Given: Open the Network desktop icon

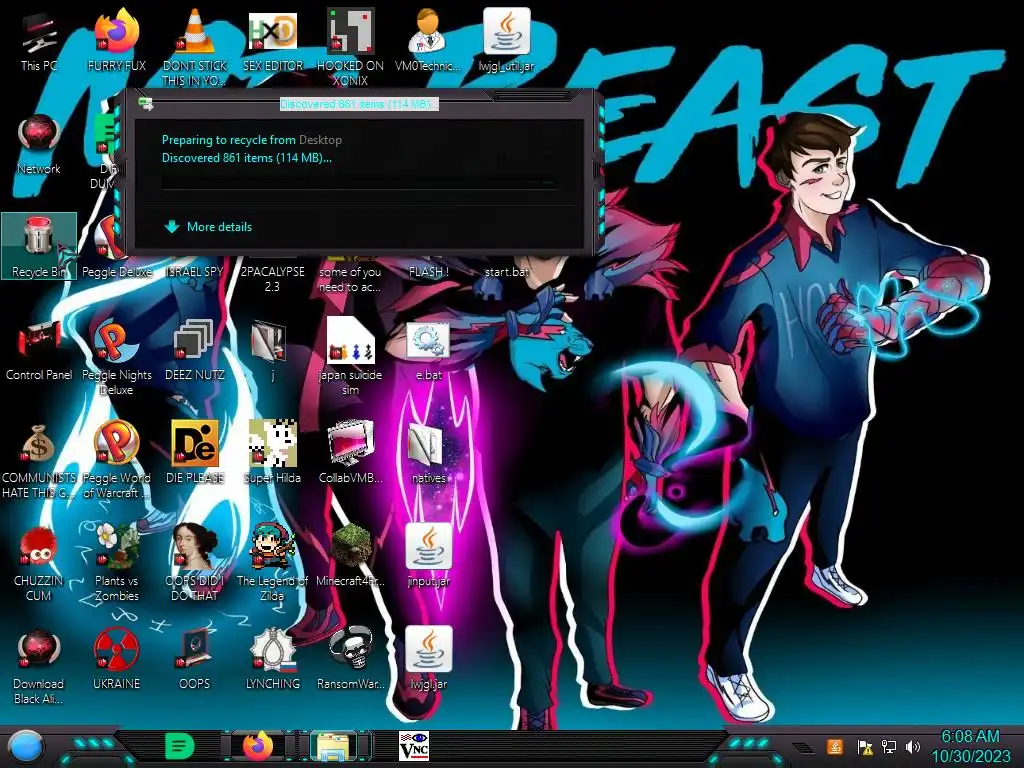Looking at the screenshot, I should click(x=39, y=145).
